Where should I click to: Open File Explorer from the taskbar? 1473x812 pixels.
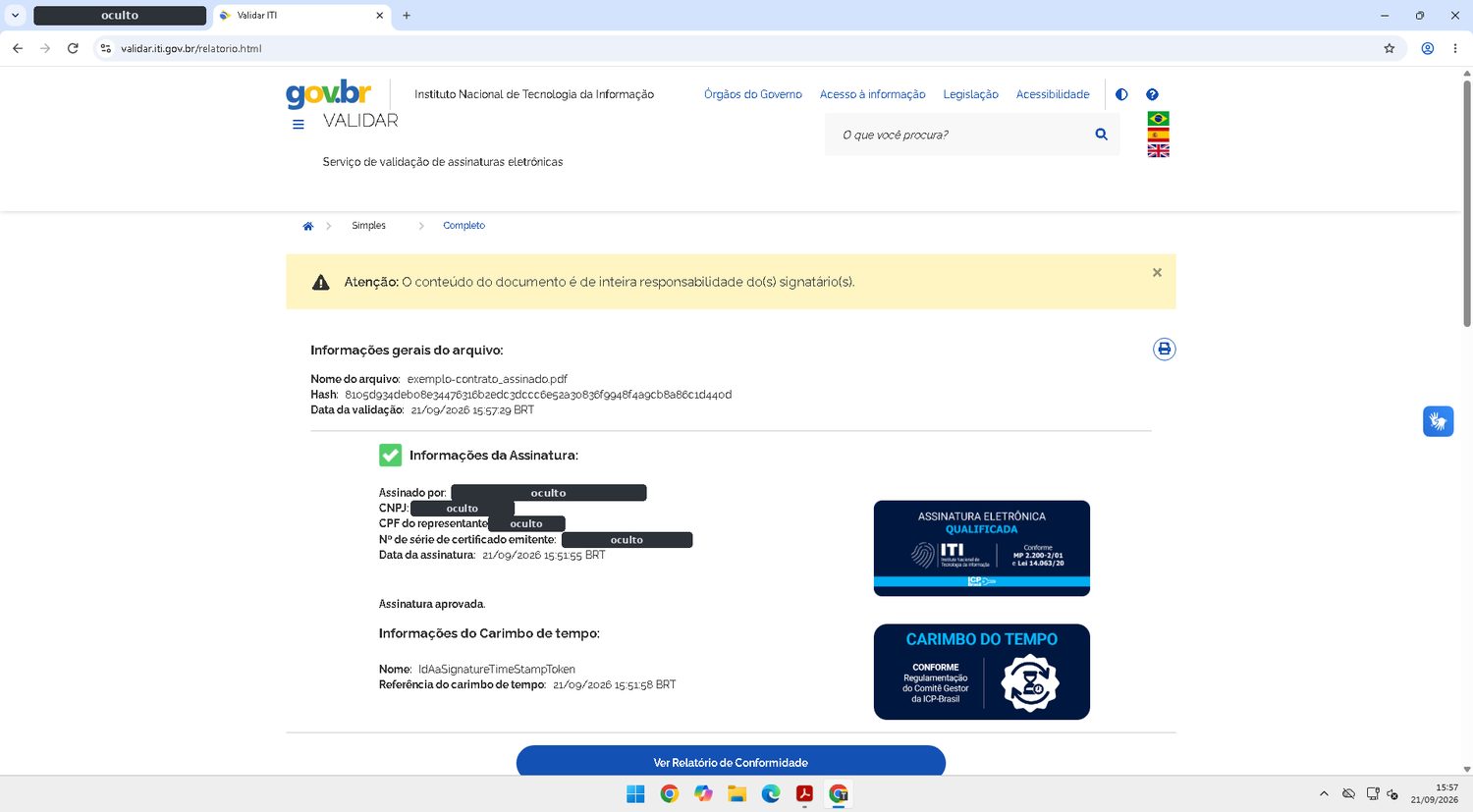pyautogui.click(x=736, y=793)
